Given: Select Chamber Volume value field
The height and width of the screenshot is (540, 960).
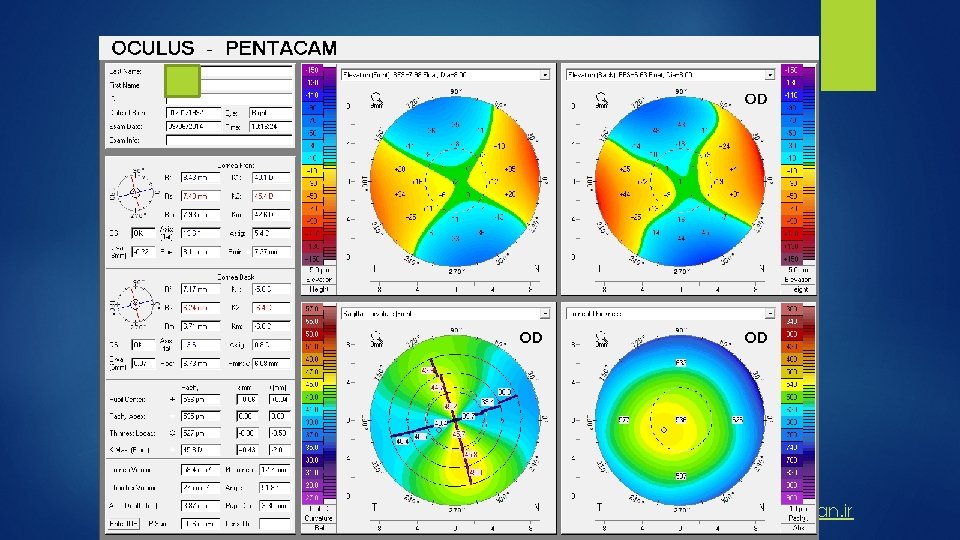Looking at the screenshot, I should (200, 488).
